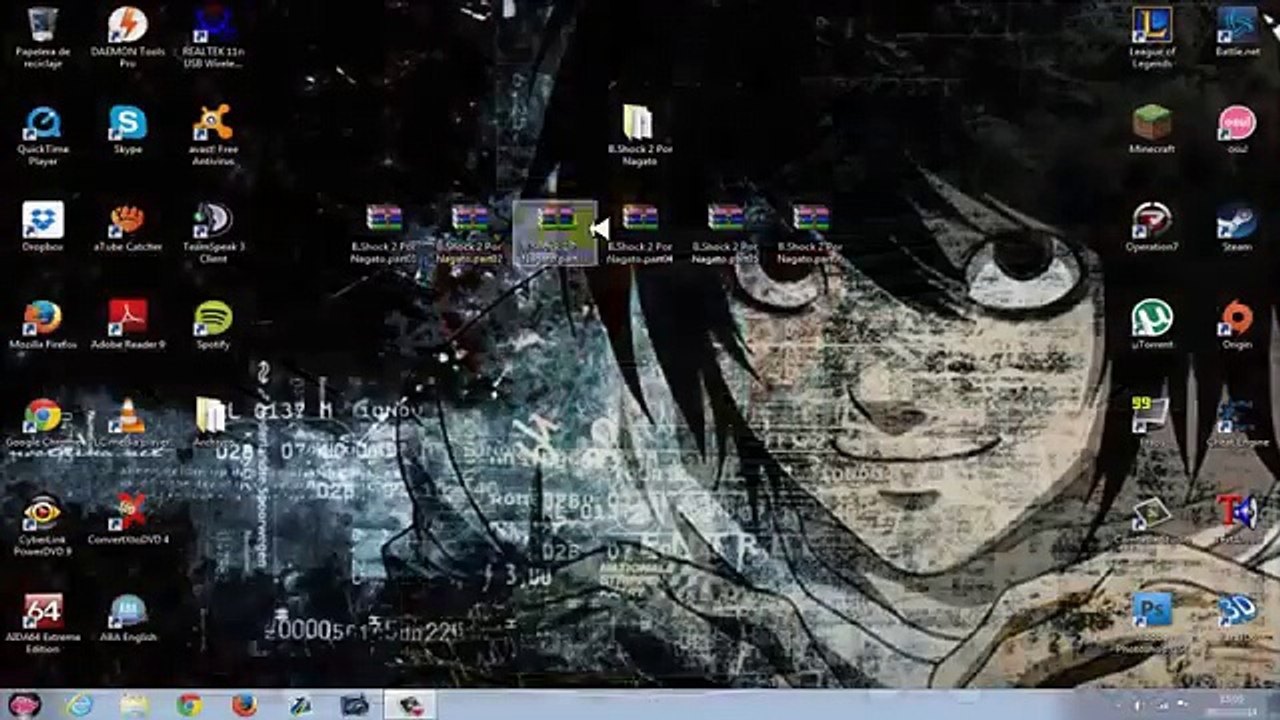Open the Photoshop desktop shortcut

tap(1152, 624)
